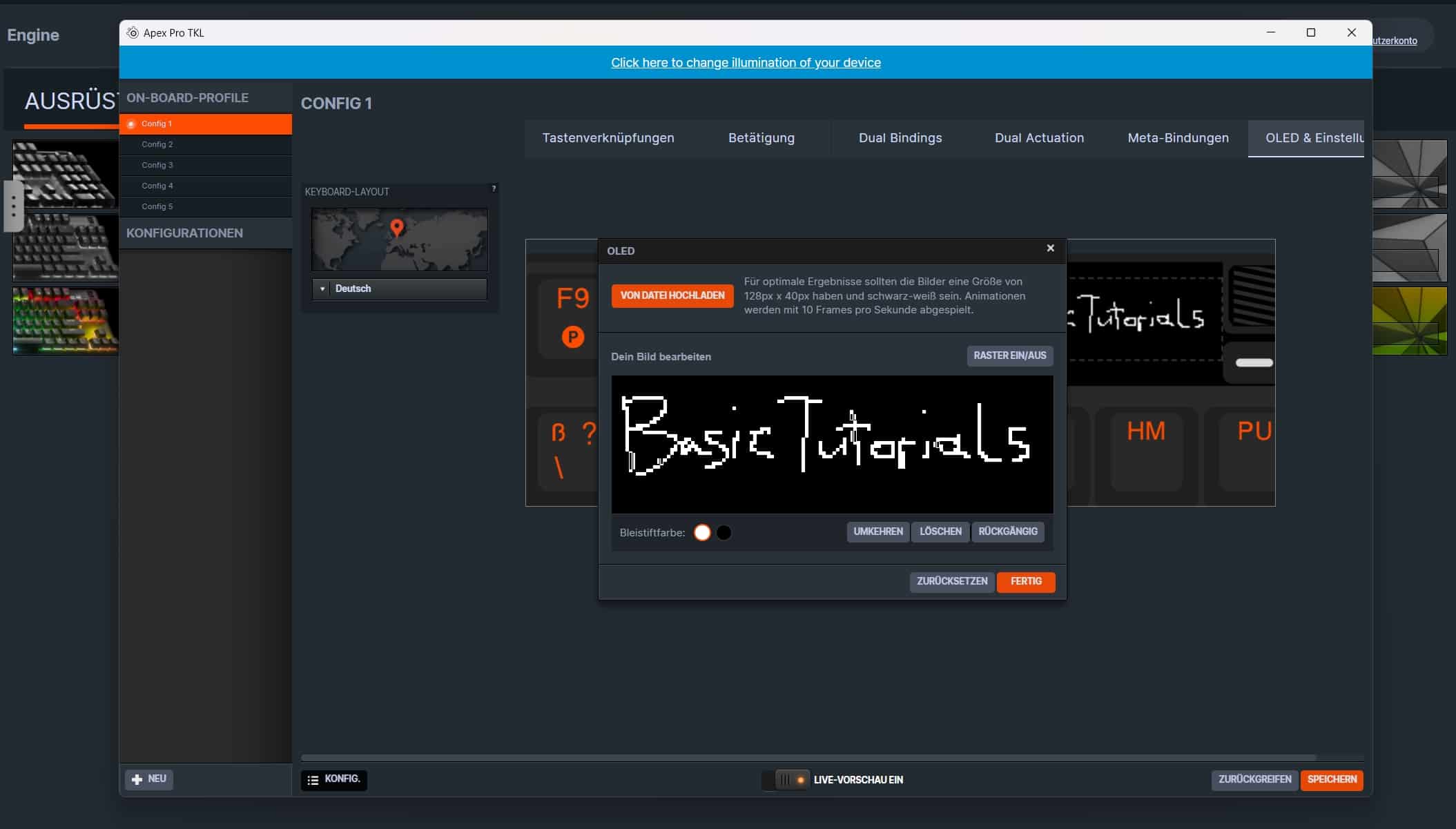Toggle the live preview switch
The height and width of the screenshot is (829, 1456).
pos(786,780)
